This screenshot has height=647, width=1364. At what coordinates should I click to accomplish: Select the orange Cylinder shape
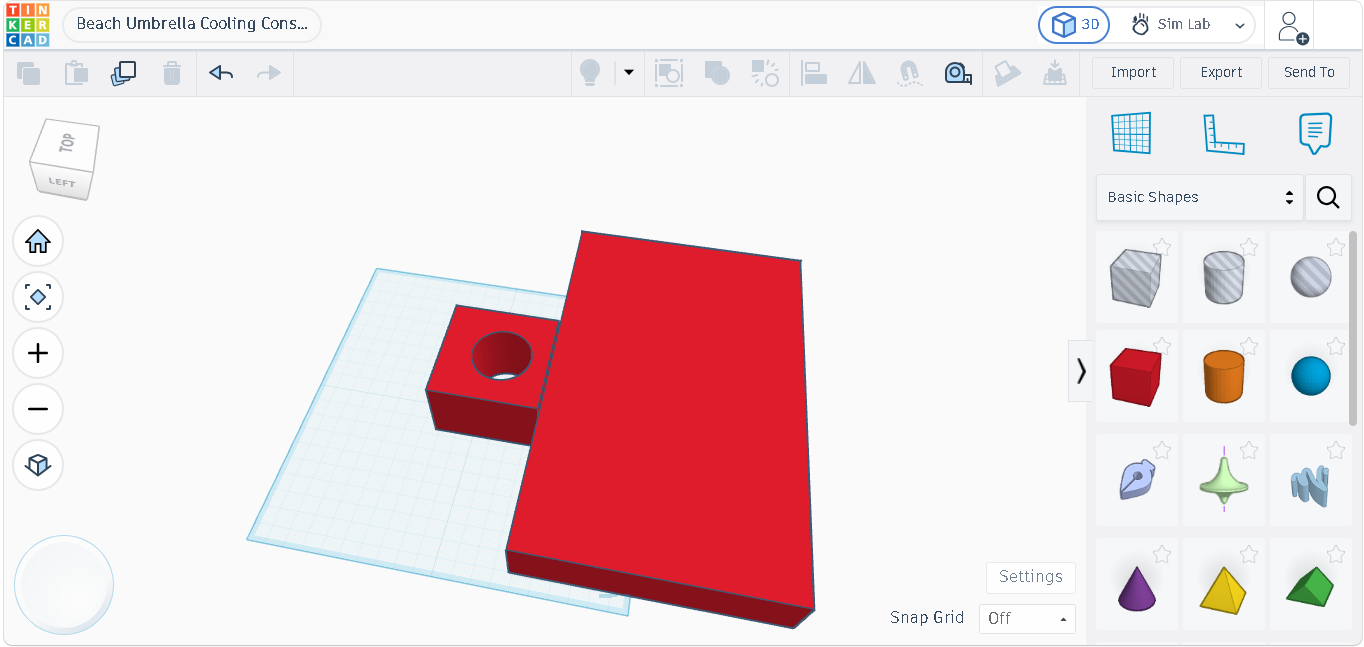(1223, 377)
